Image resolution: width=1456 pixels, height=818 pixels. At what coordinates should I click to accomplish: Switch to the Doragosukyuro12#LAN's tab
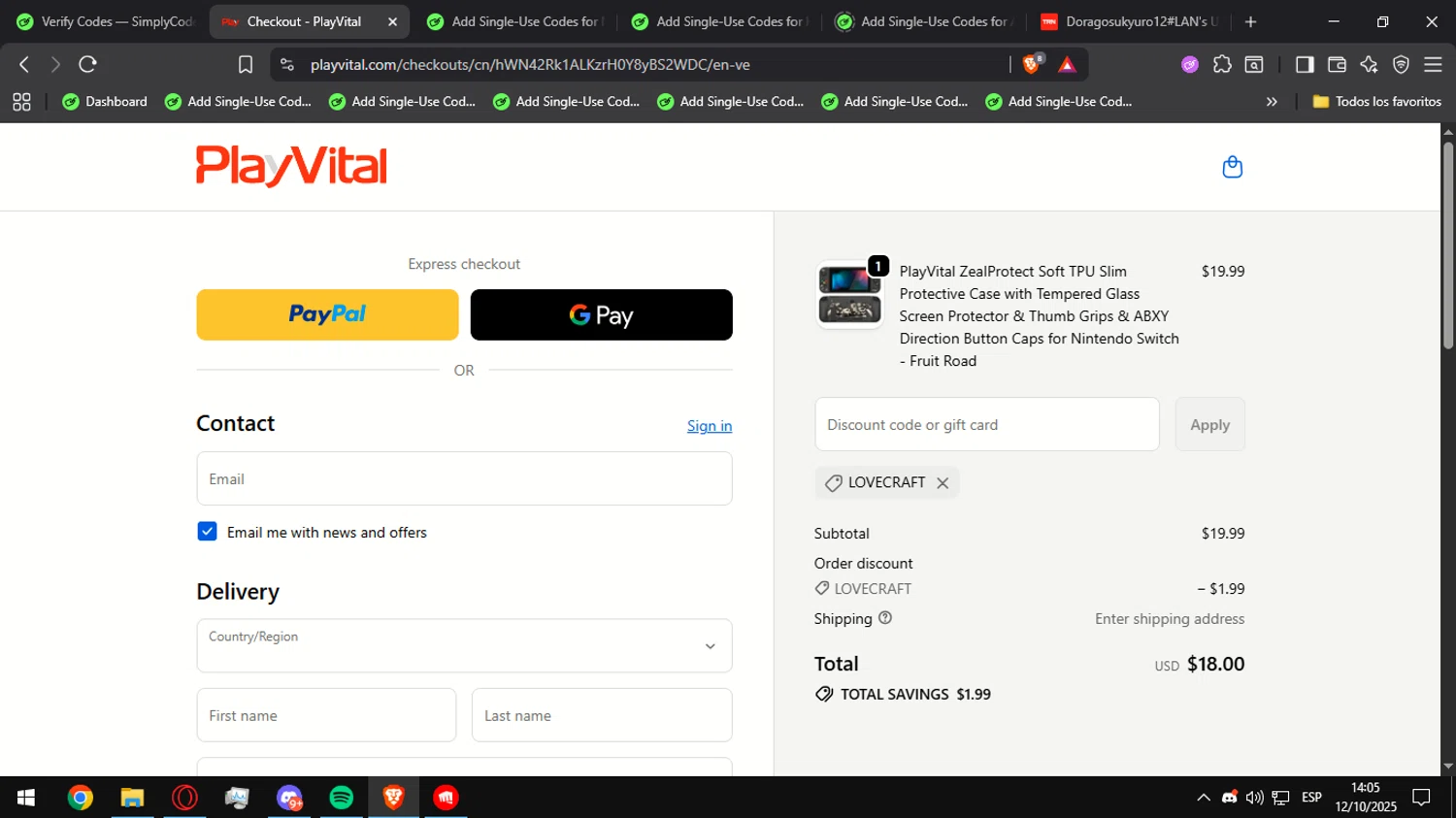click(1129, 21)
